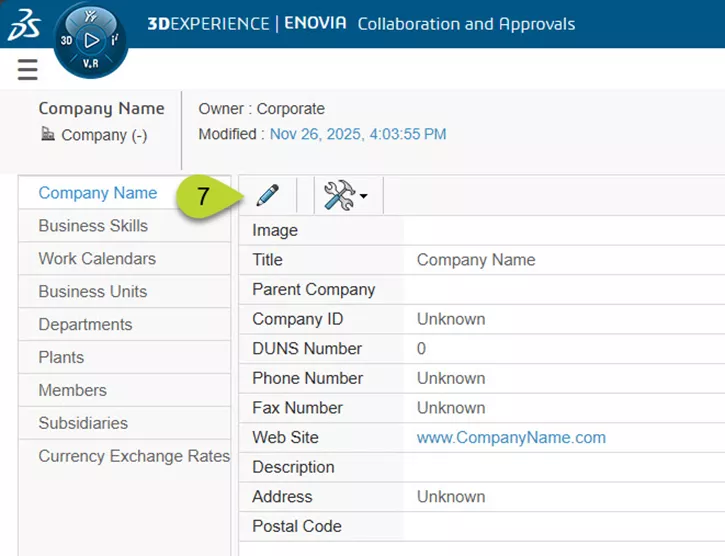The image size is (725, 556).
Task: Click the 3DS Dassault Systèmes logo
Action: point(24,26)
